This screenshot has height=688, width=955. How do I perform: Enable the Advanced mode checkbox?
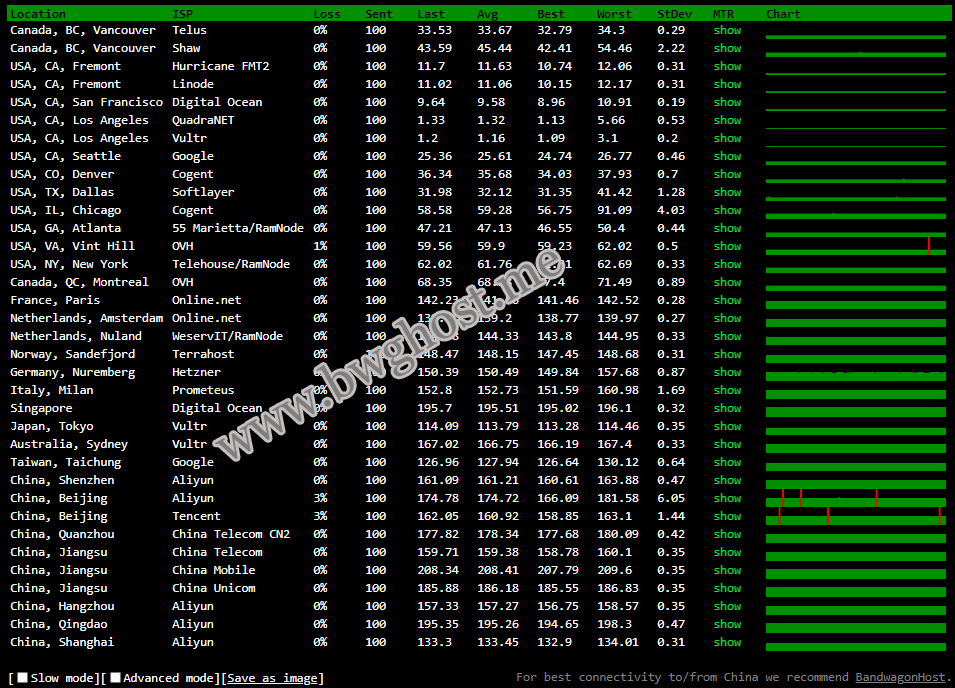(x=115, y=677)
